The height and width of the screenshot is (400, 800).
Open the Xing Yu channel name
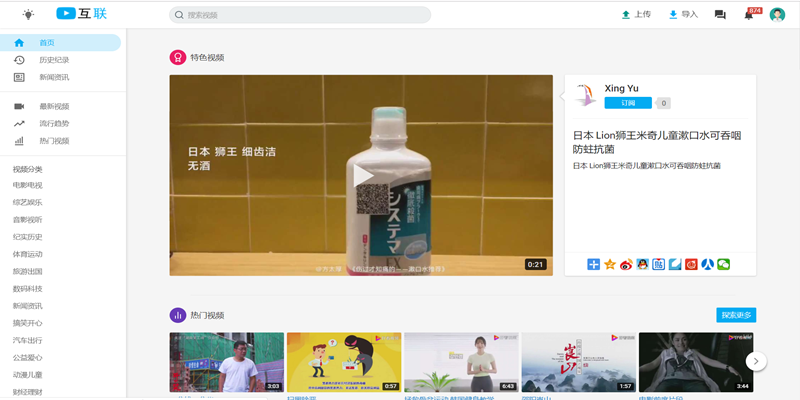(x=621, y=88)
